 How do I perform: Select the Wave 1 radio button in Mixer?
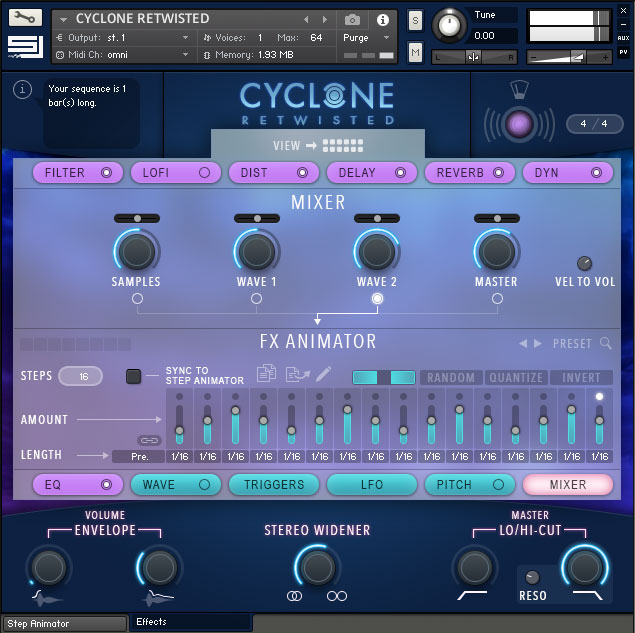point(257,298)
